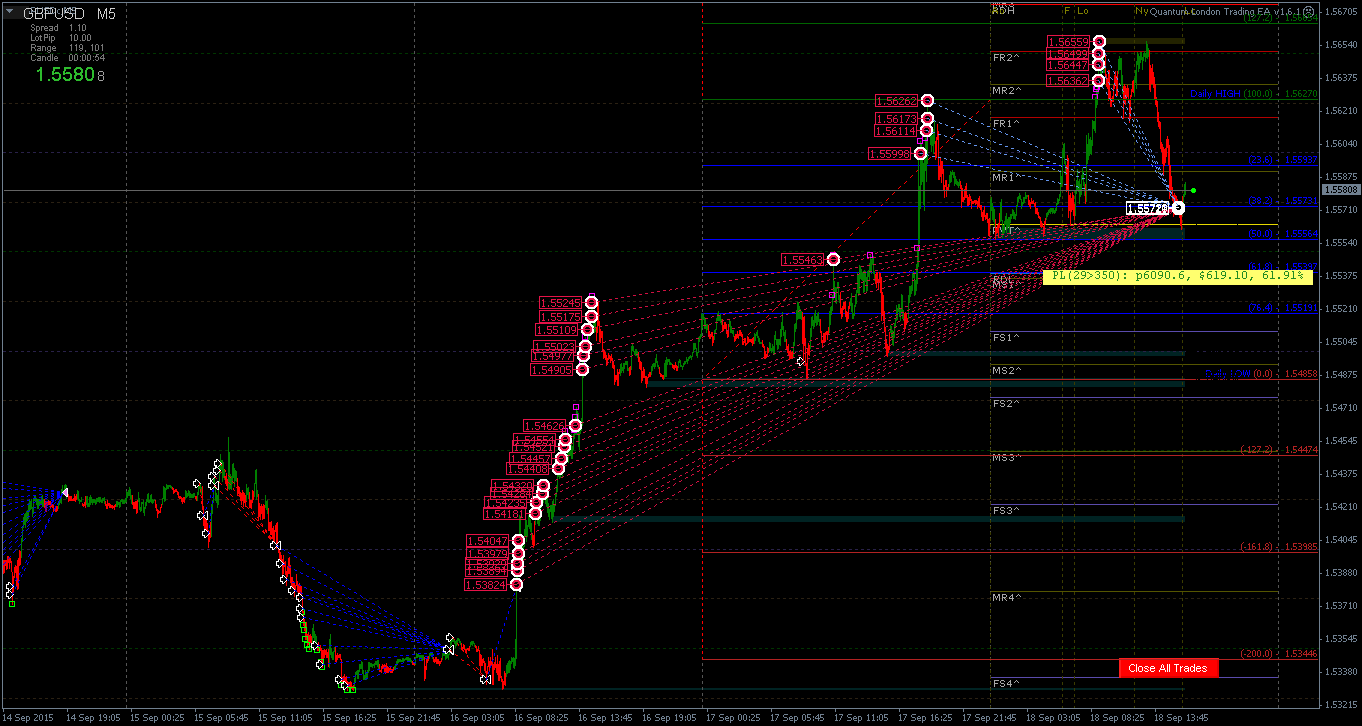
Task: Select the sell marker beside 1.54047
Action: coord(518,540)
